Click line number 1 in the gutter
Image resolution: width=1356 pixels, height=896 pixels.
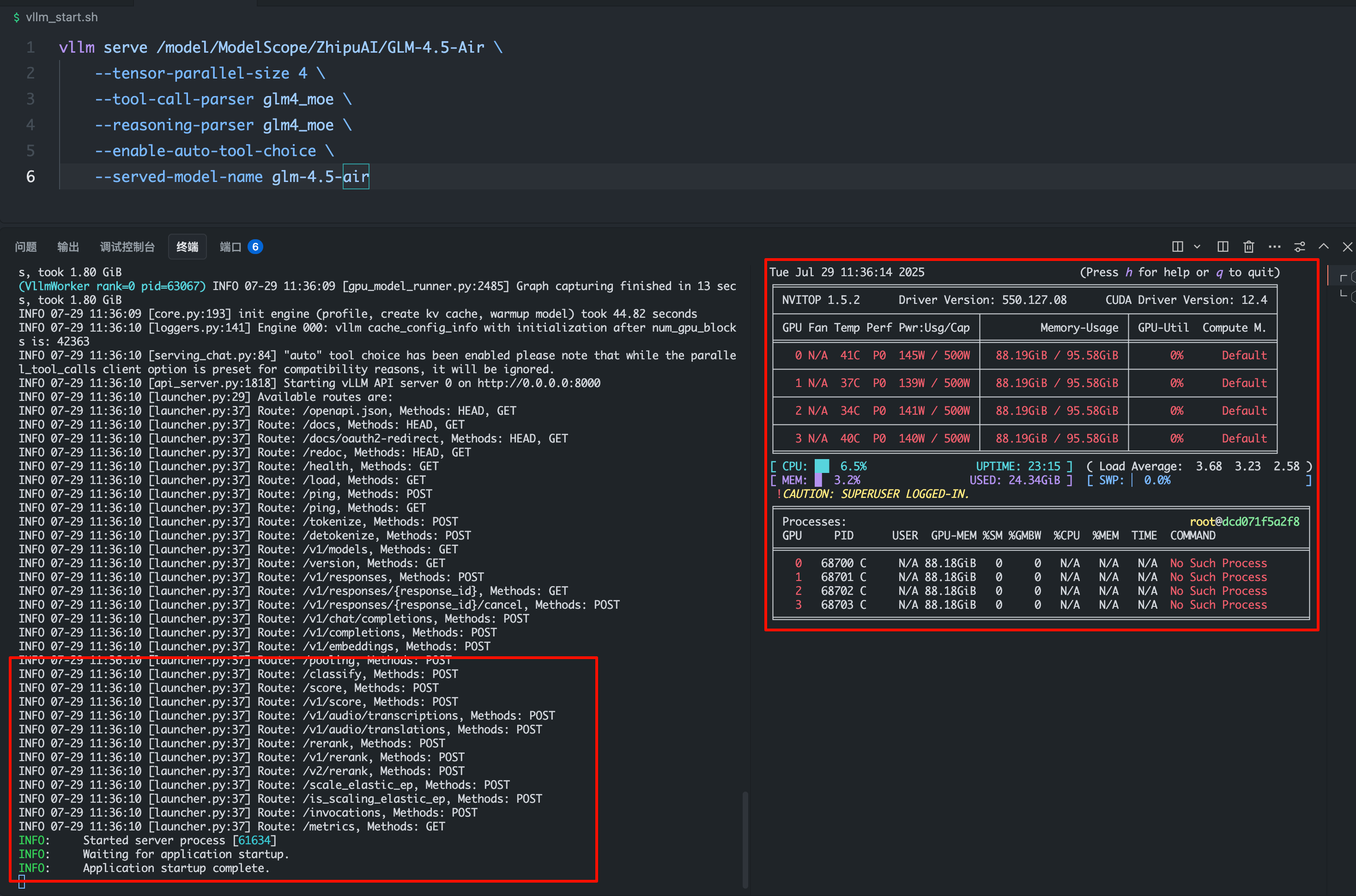pos(31,48)
